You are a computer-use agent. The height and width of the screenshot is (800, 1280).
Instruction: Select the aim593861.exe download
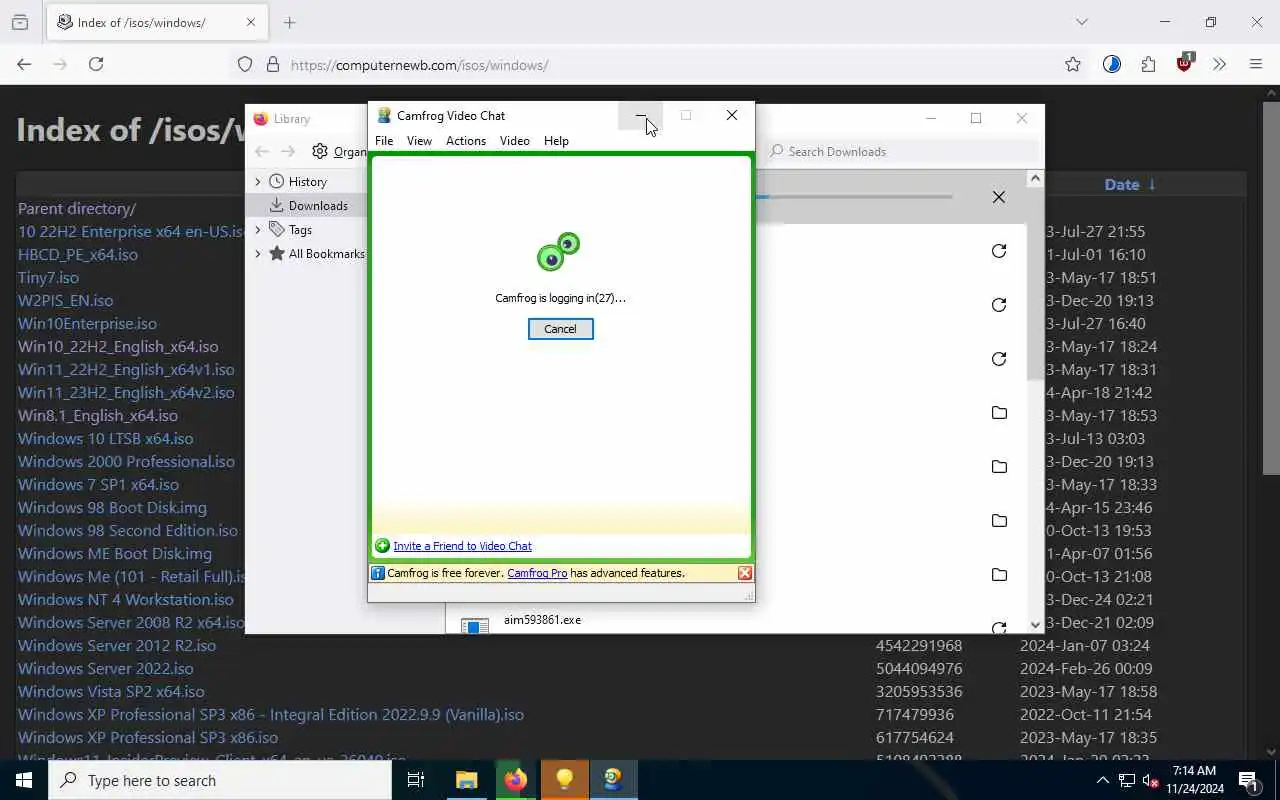542,620
